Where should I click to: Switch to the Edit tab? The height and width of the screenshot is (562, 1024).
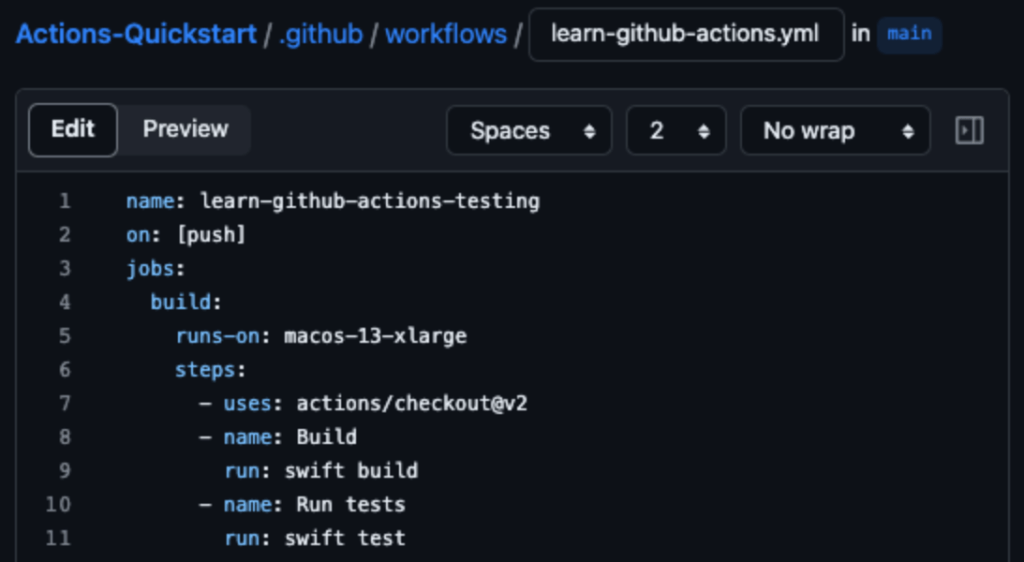coord(73,129)
